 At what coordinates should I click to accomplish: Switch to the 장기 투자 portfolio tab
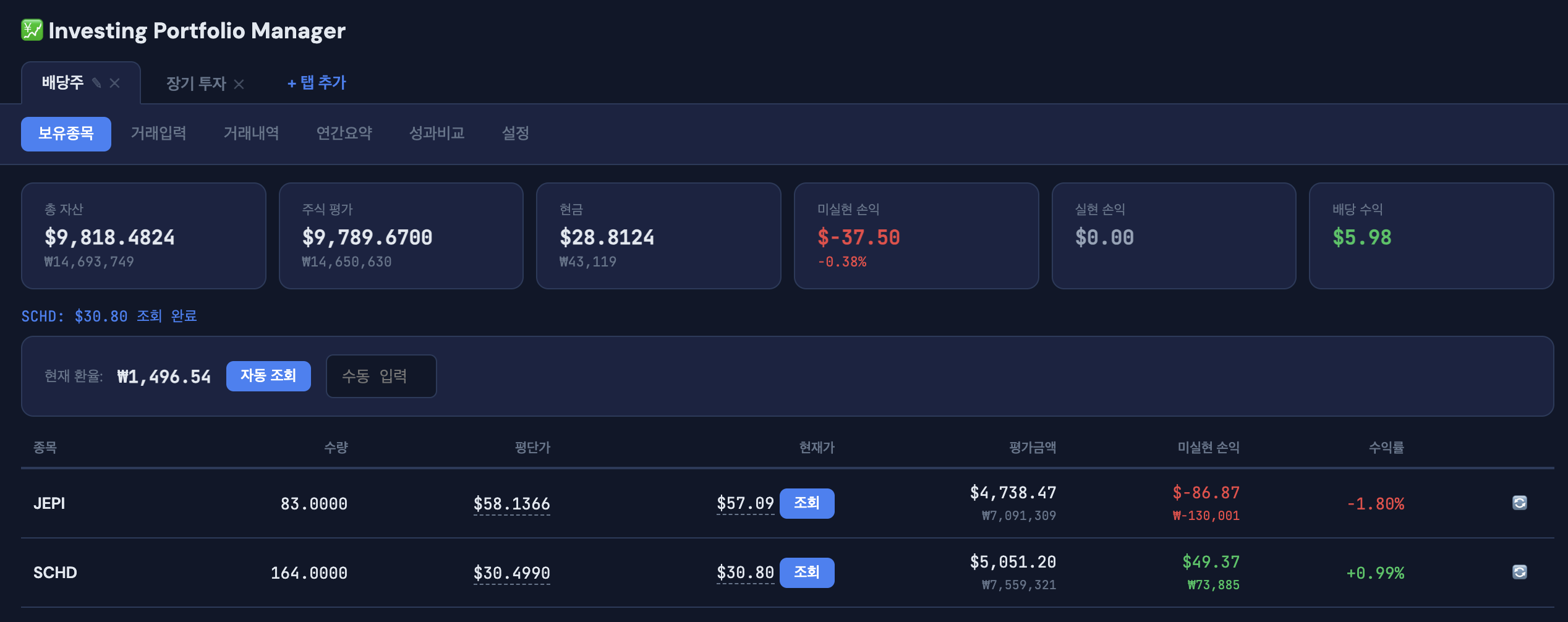pos(196,83)
